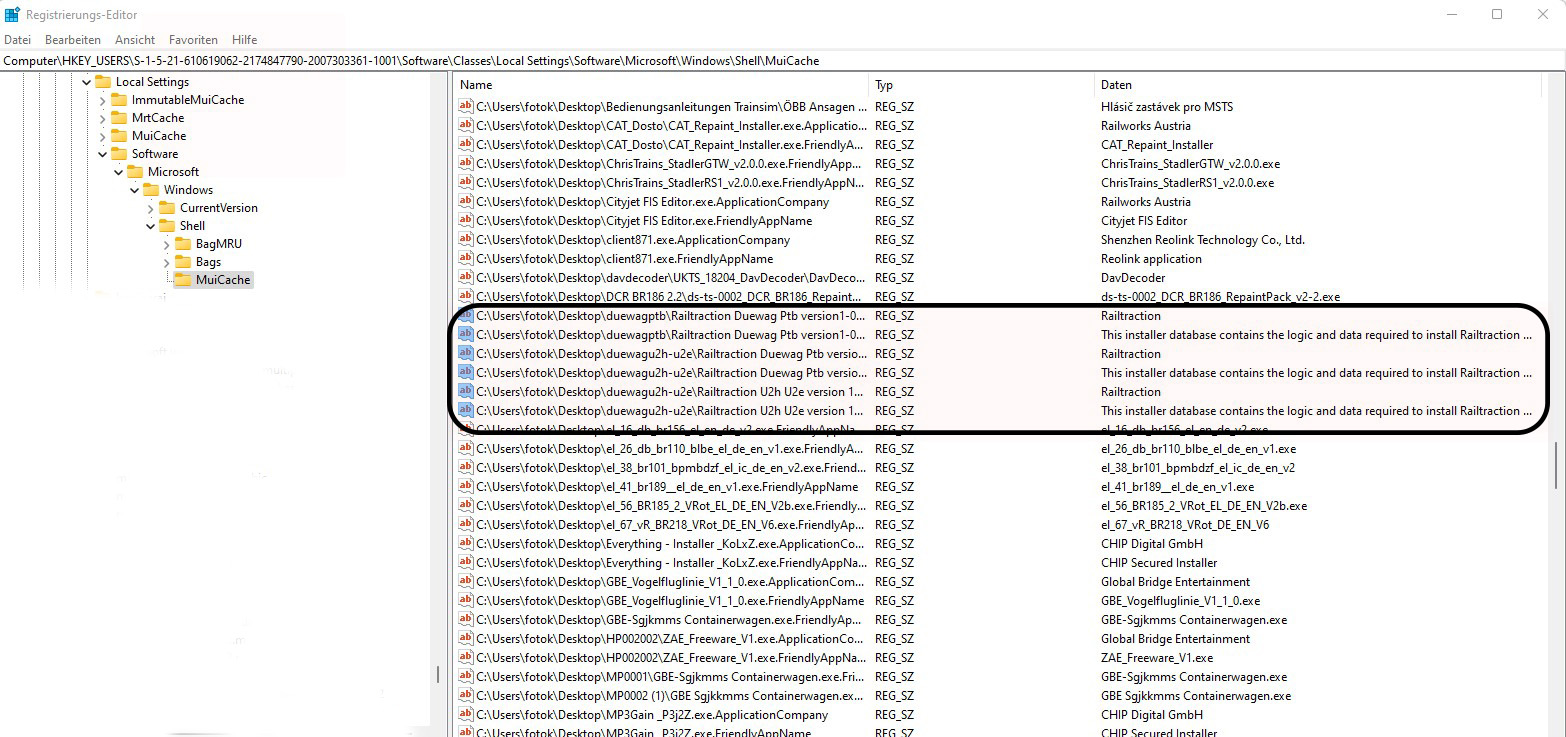
Task: Expand the ImmutableMuiCache tree node
Action: pos(102,100)
